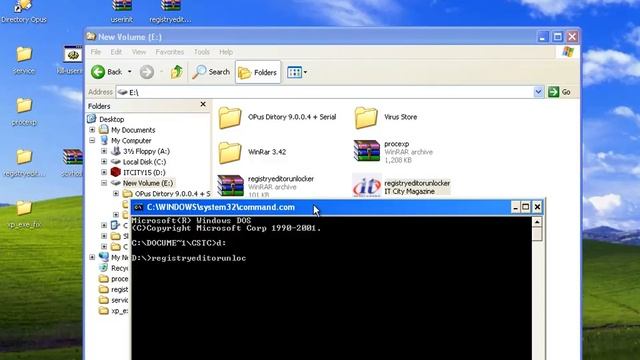The image size is (640, 360).
Task: Expand ITCITY15 (D:) node
Action: click(104, 172)
